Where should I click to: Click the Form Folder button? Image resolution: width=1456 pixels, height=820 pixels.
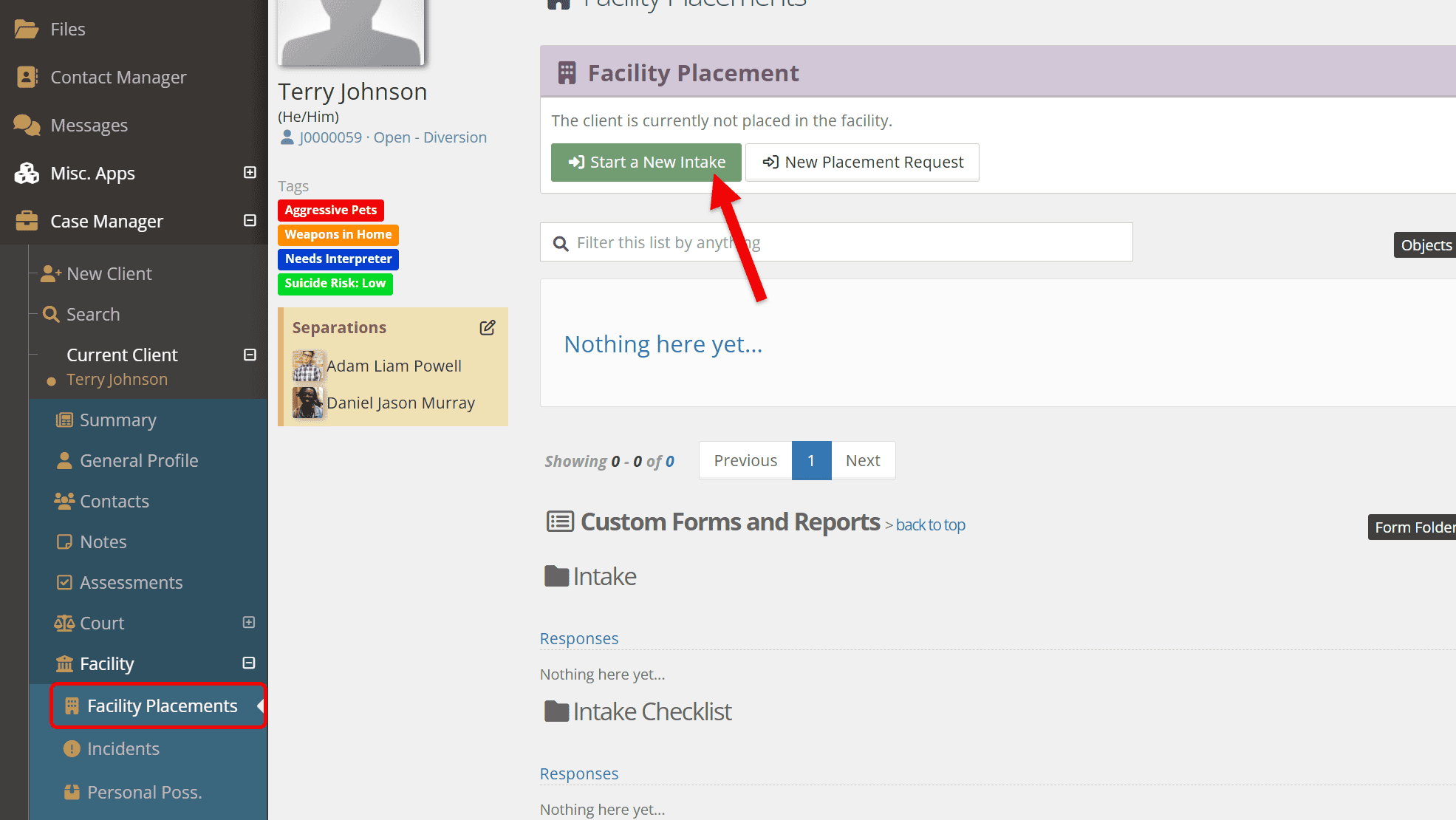point(1412,527)
